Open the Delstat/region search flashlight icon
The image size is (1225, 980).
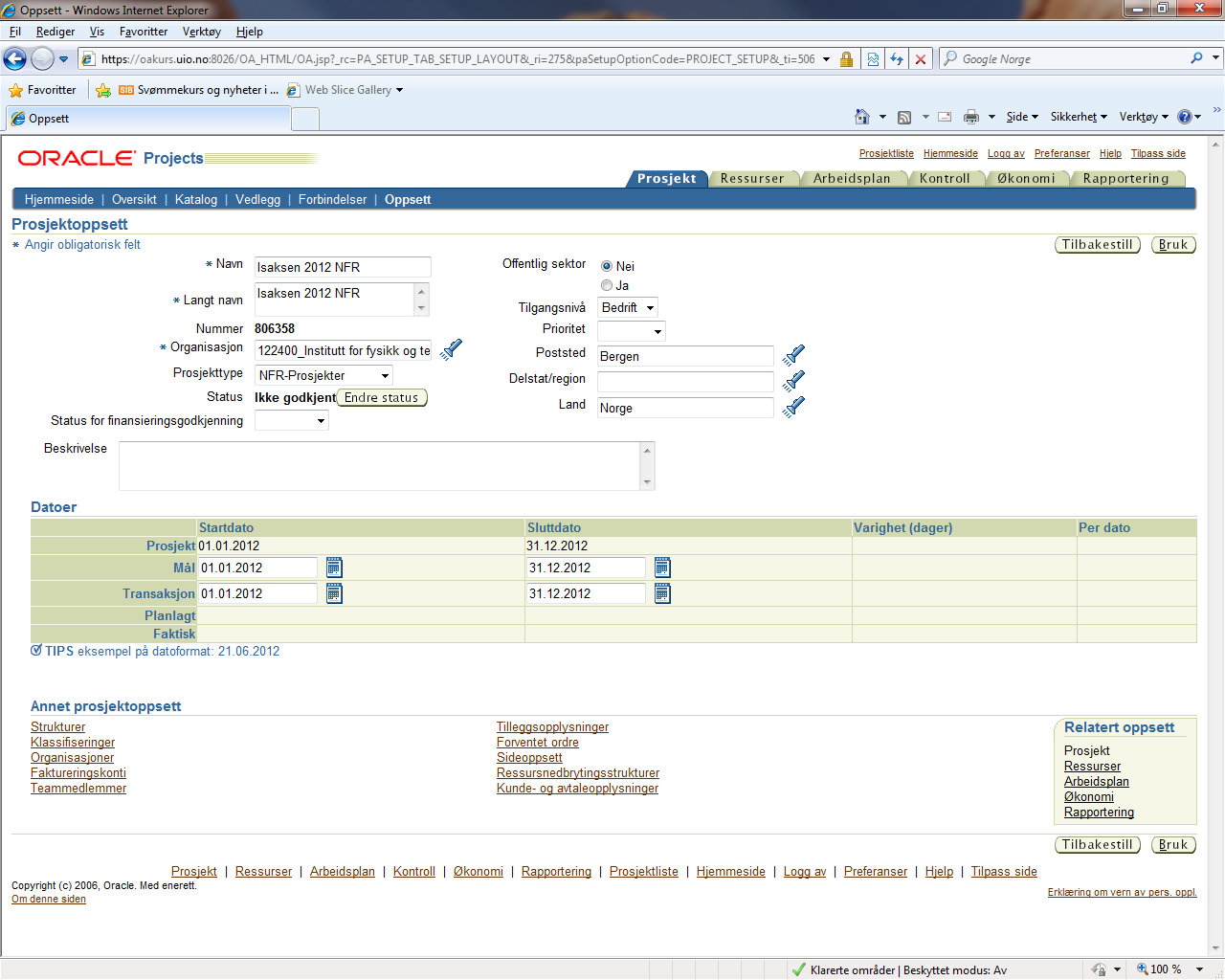793,381
